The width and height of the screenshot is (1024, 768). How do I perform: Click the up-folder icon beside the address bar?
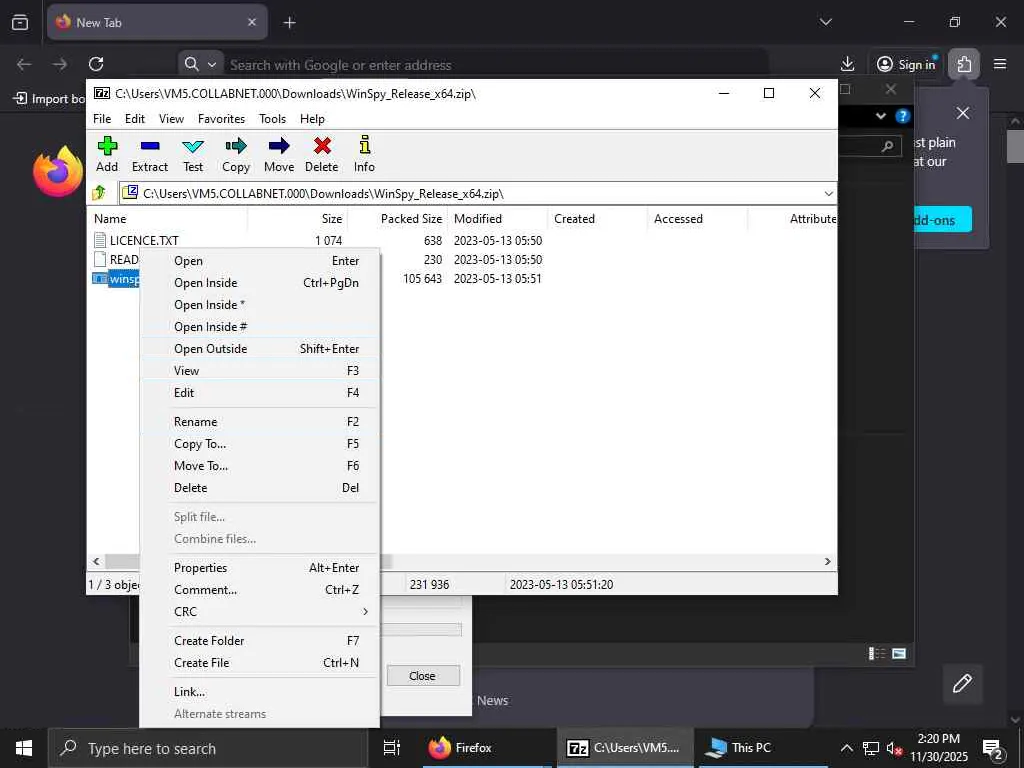(x=99, y=193)
